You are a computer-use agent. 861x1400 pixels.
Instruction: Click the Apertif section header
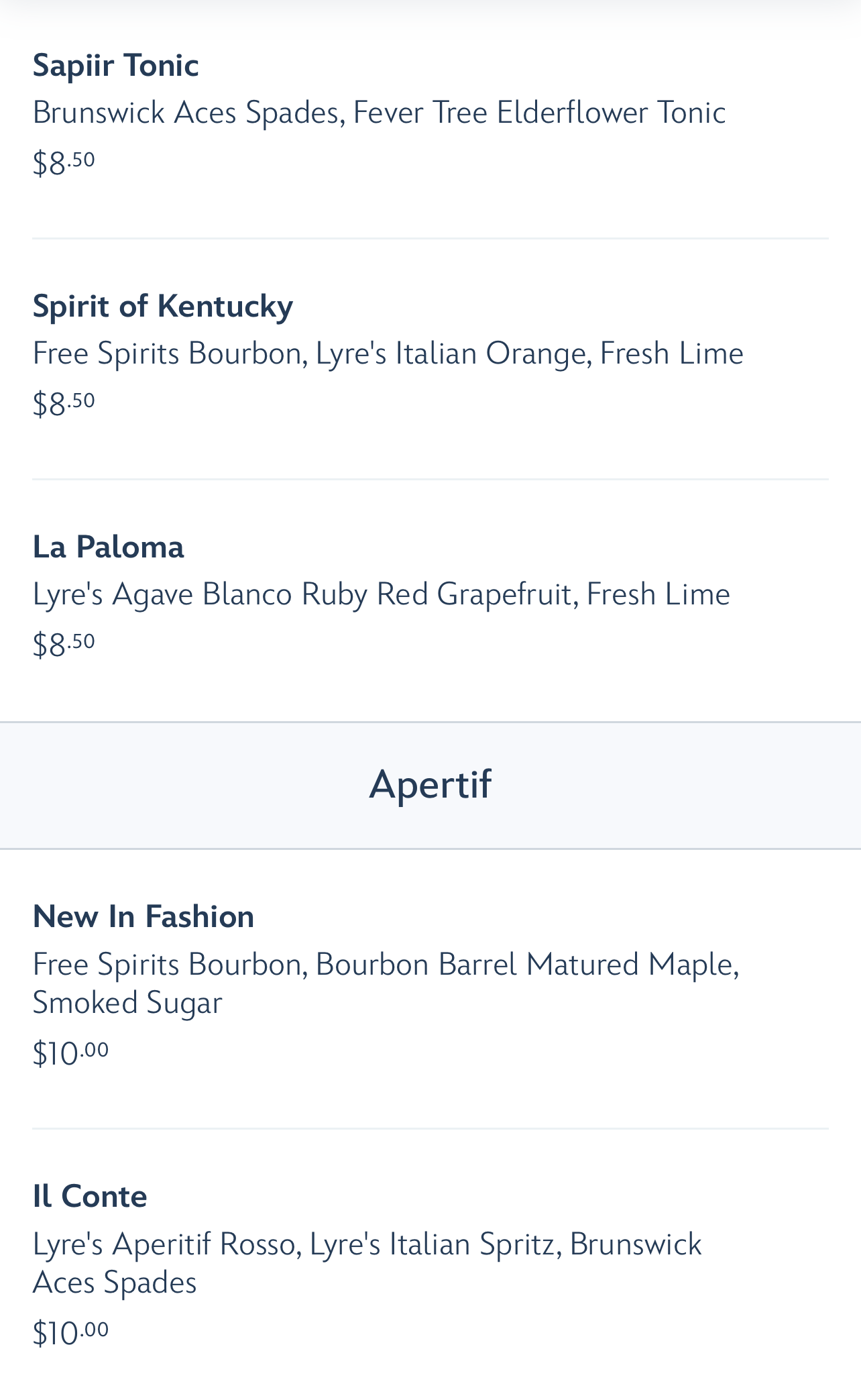coord(431,785)
